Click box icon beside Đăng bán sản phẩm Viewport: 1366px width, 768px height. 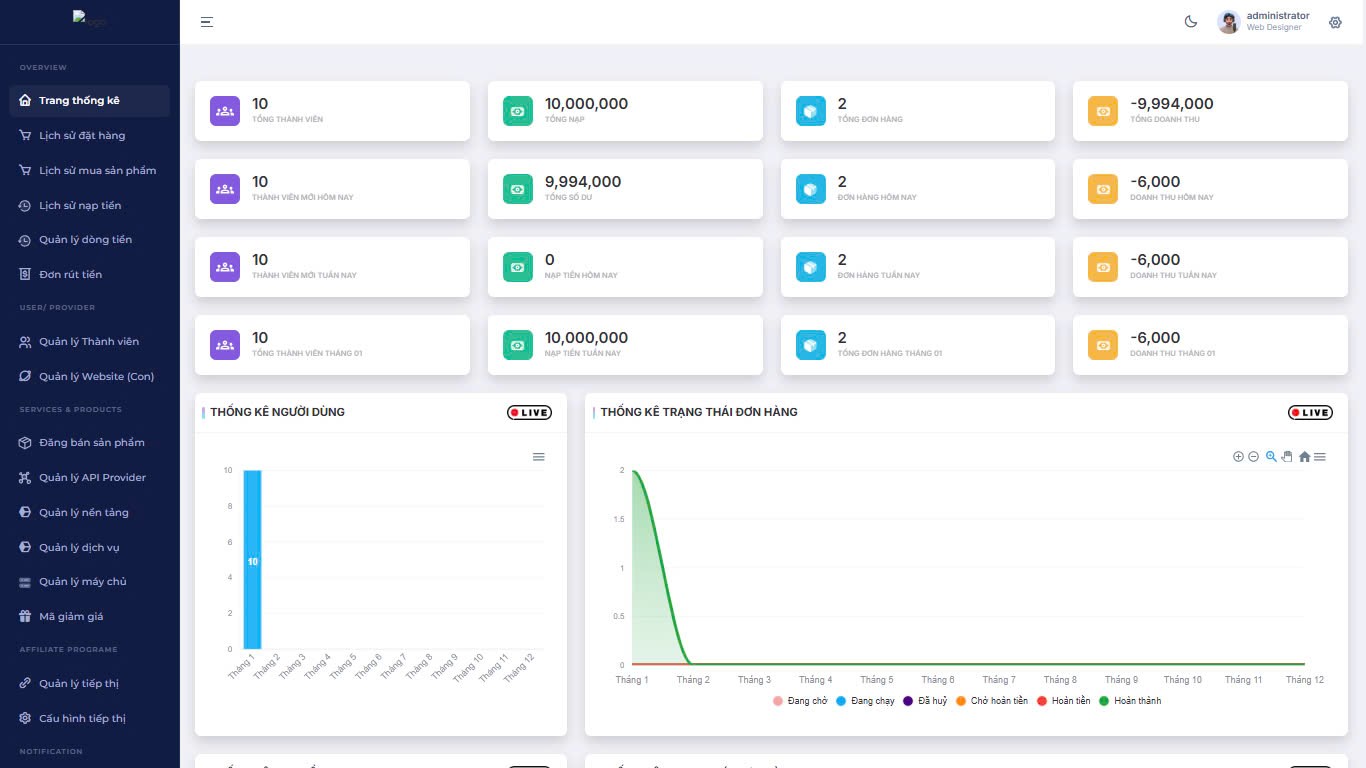[26, 442]
